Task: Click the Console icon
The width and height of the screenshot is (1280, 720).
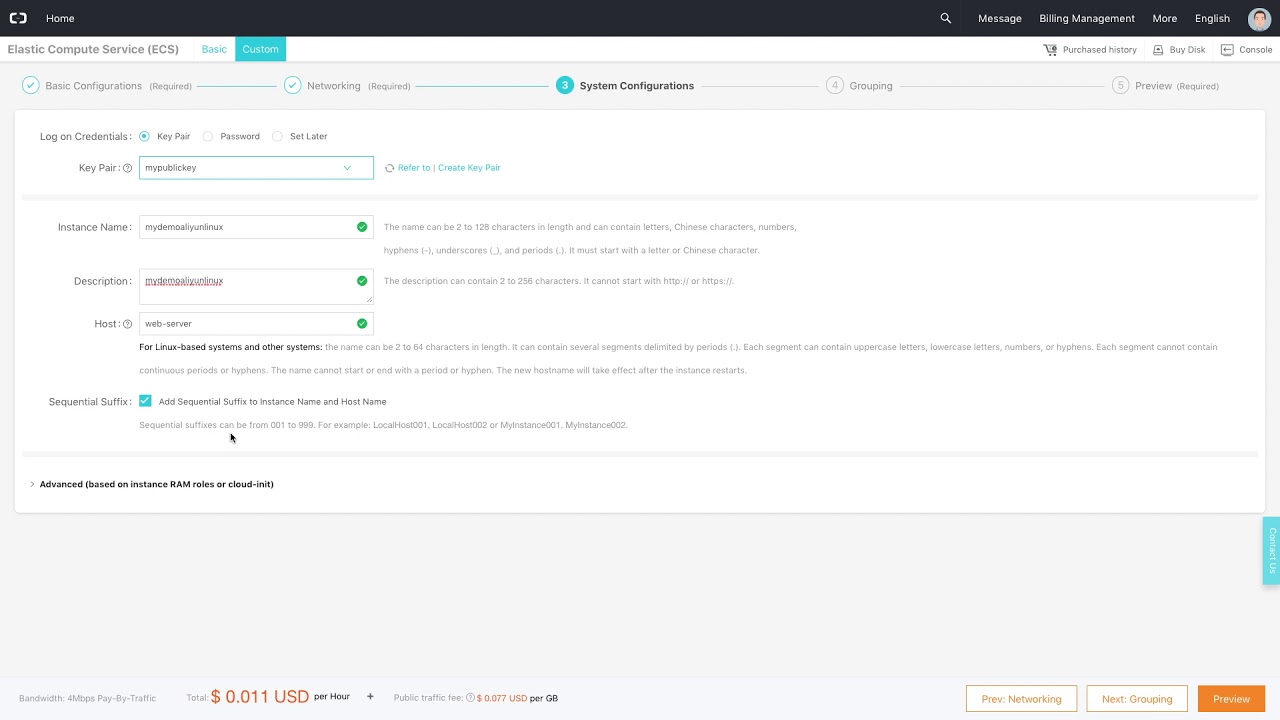Action: pos(1227,49)
